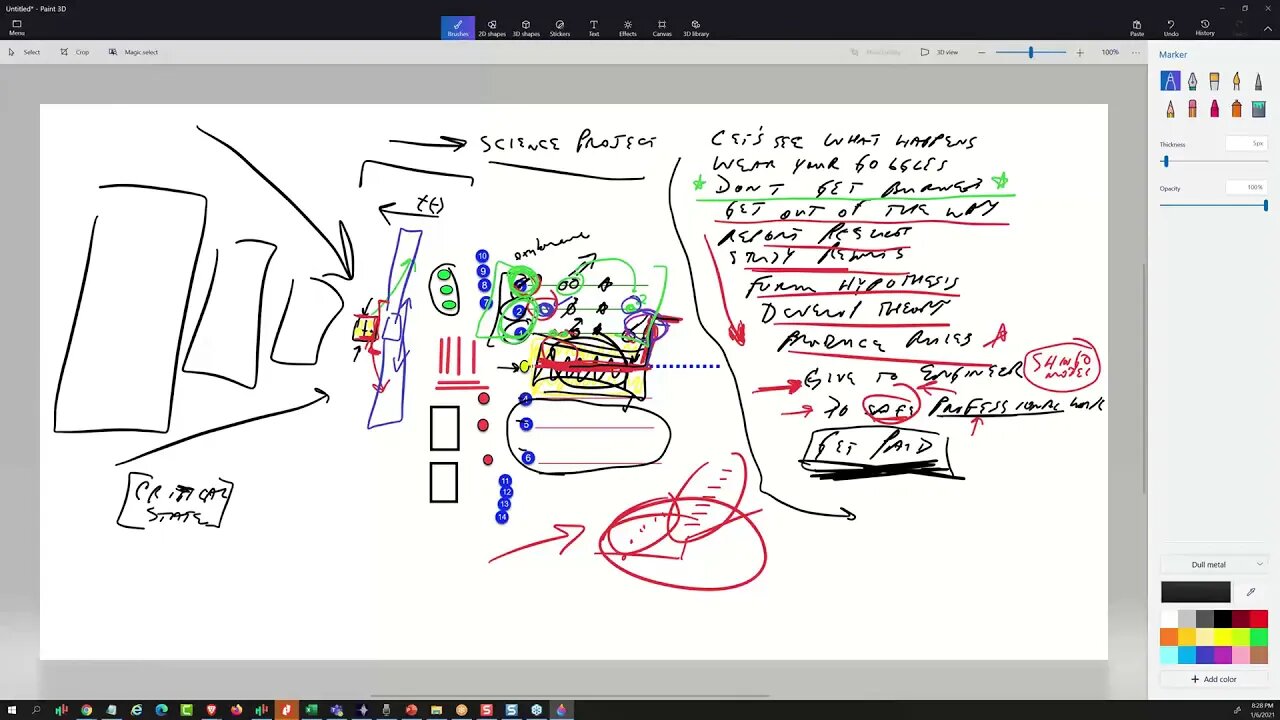The width and height of the screenshot is (1280, 720).
Task: Choose the pink color swatch
Action: 1240,655
